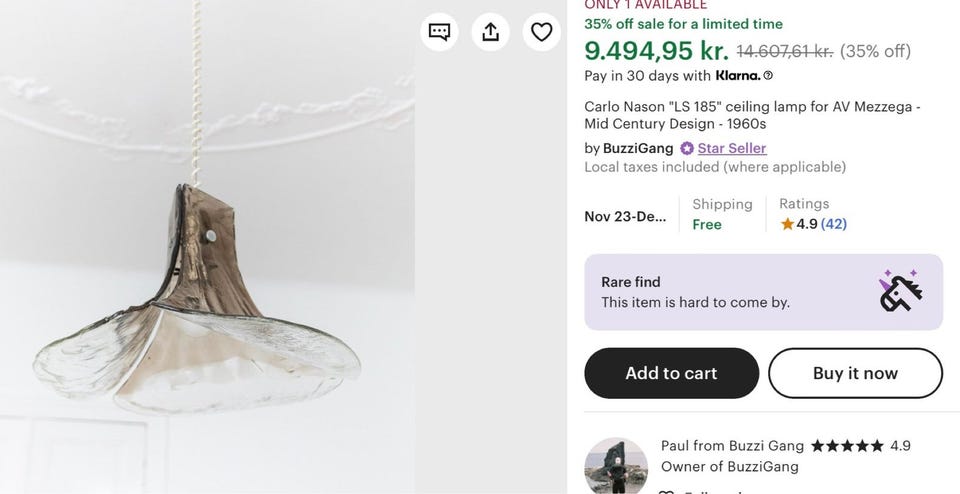This screenshot has height=494, width=960.
Task: Click the Klarna info question-mark icon
Action: [768, 76]
